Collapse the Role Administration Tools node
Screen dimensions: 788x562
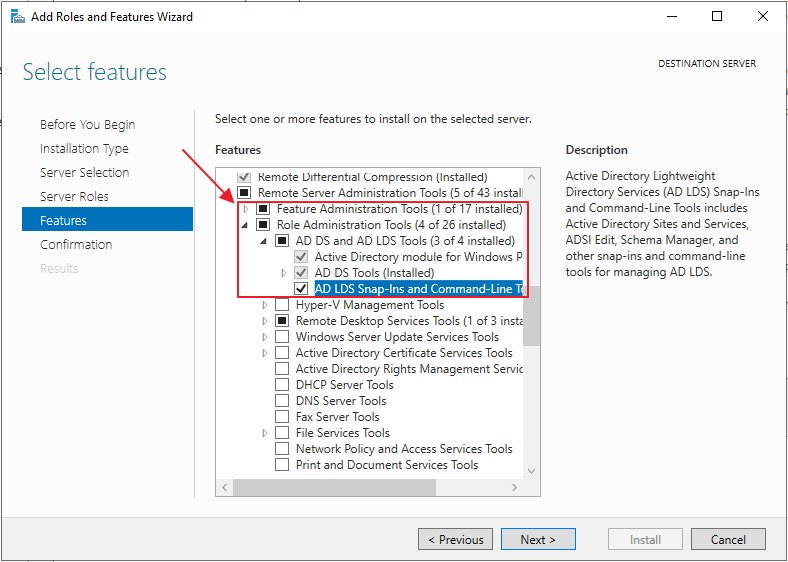click(x=246, y=225)
